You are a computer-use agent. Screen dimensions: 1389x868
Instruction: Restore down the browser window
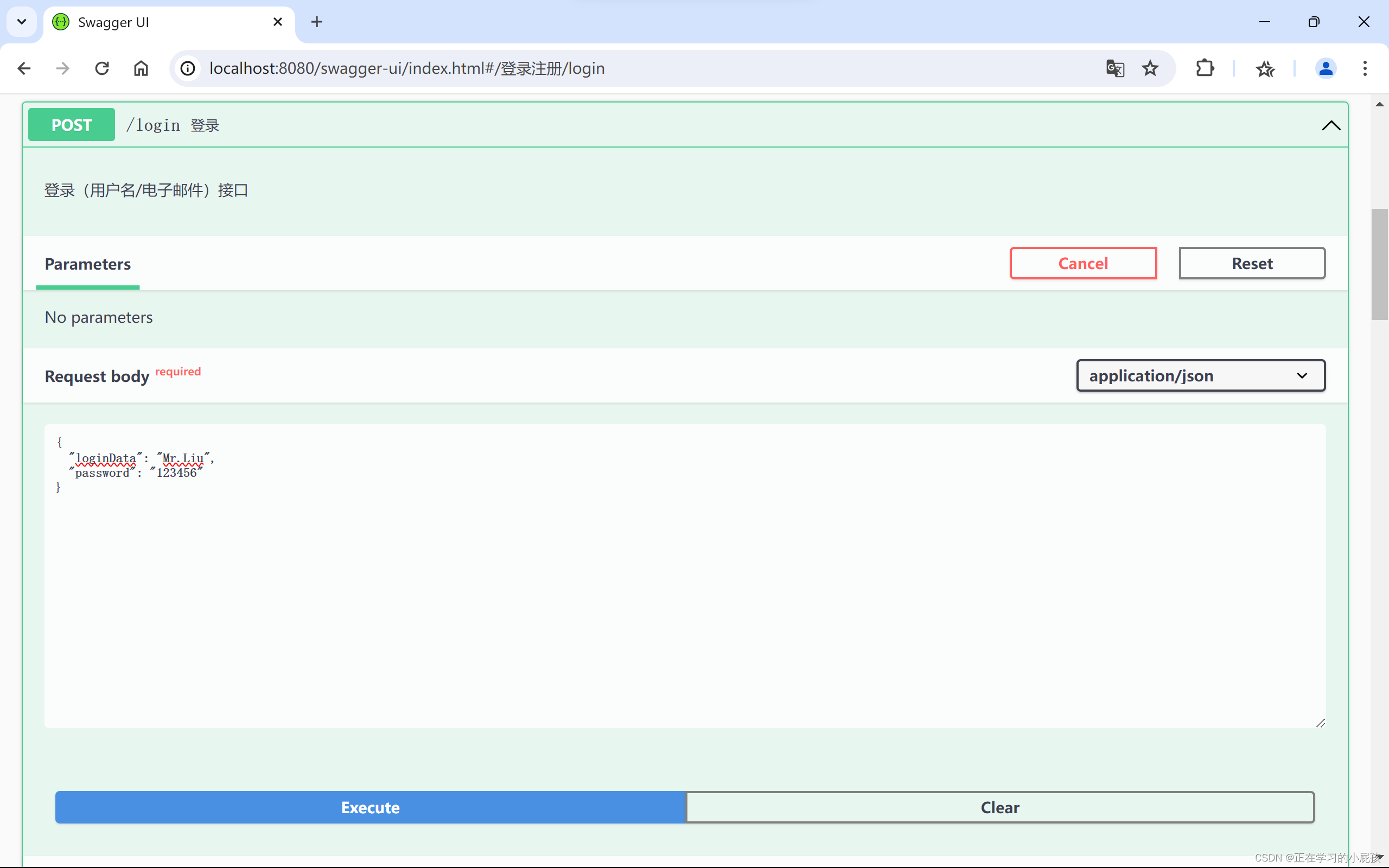[1314, 22]
